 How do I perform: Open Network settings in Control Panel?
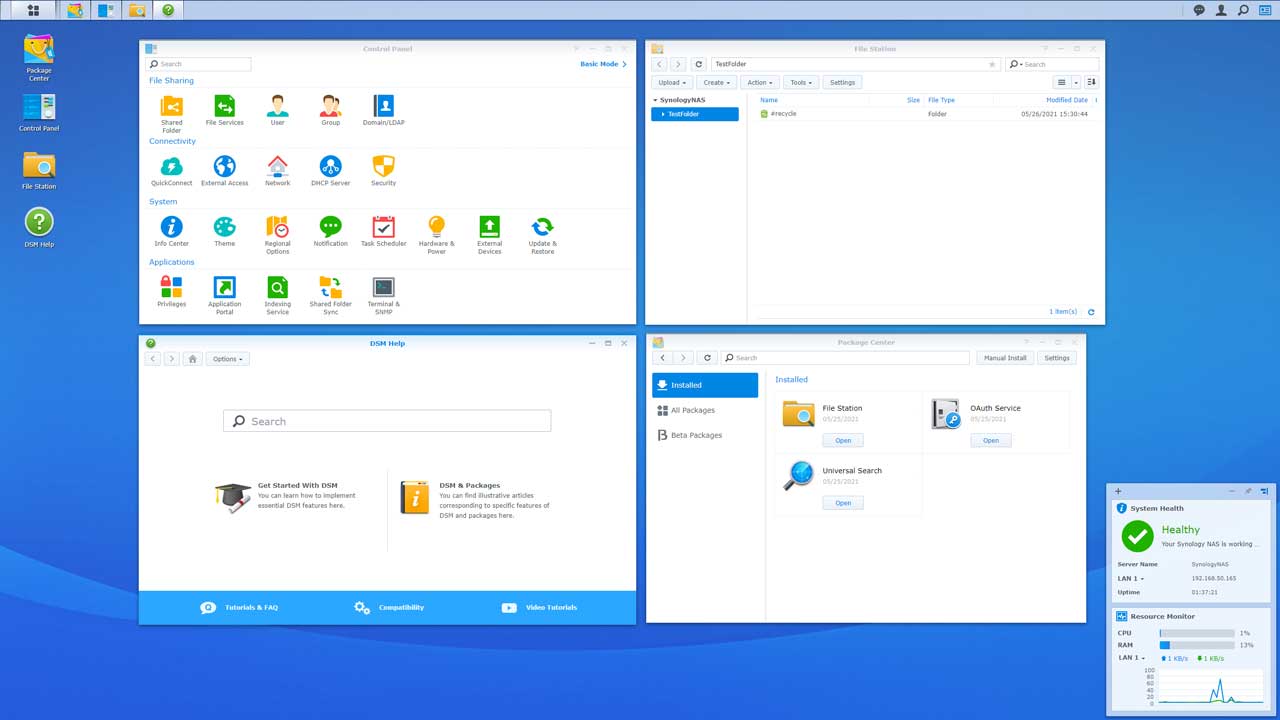point(278,171)
